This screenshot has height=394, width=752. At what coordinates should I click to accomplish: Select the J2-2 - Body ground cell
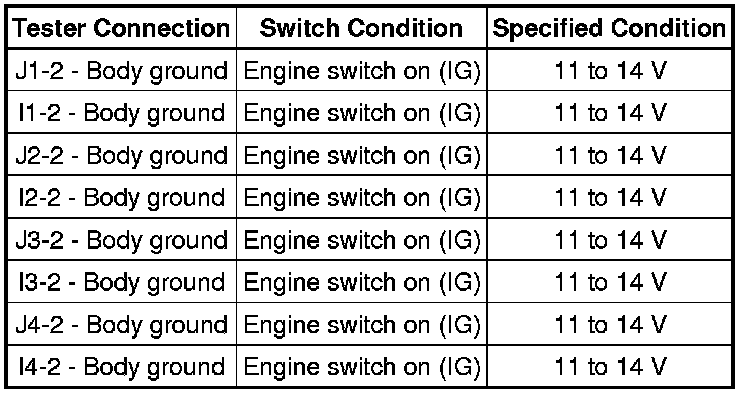tap(122, 154)
